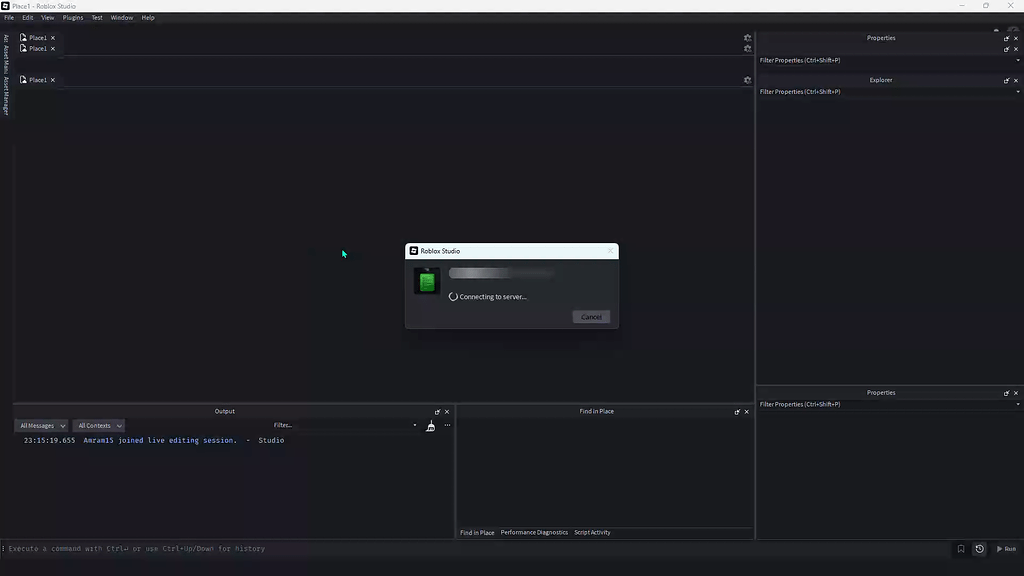
Task: Click the 'Studio' source label in Output
Action: coord(271,441)
